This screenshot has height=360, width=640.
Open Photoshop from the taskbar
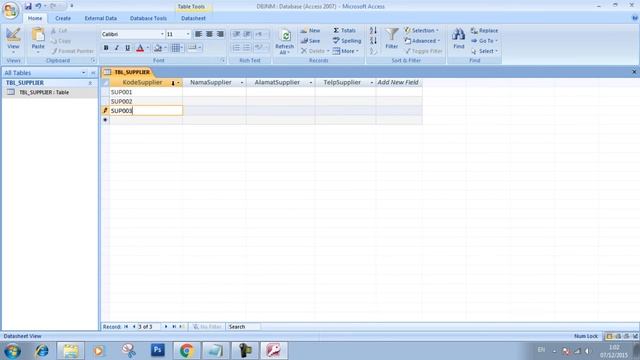point(158,350)
